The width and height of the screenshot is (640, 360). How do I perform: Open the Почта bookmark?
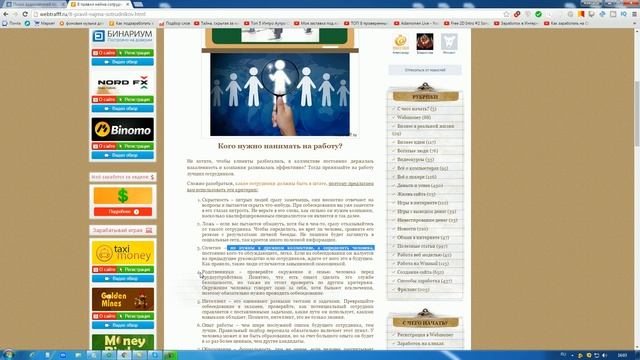point(11,23)
